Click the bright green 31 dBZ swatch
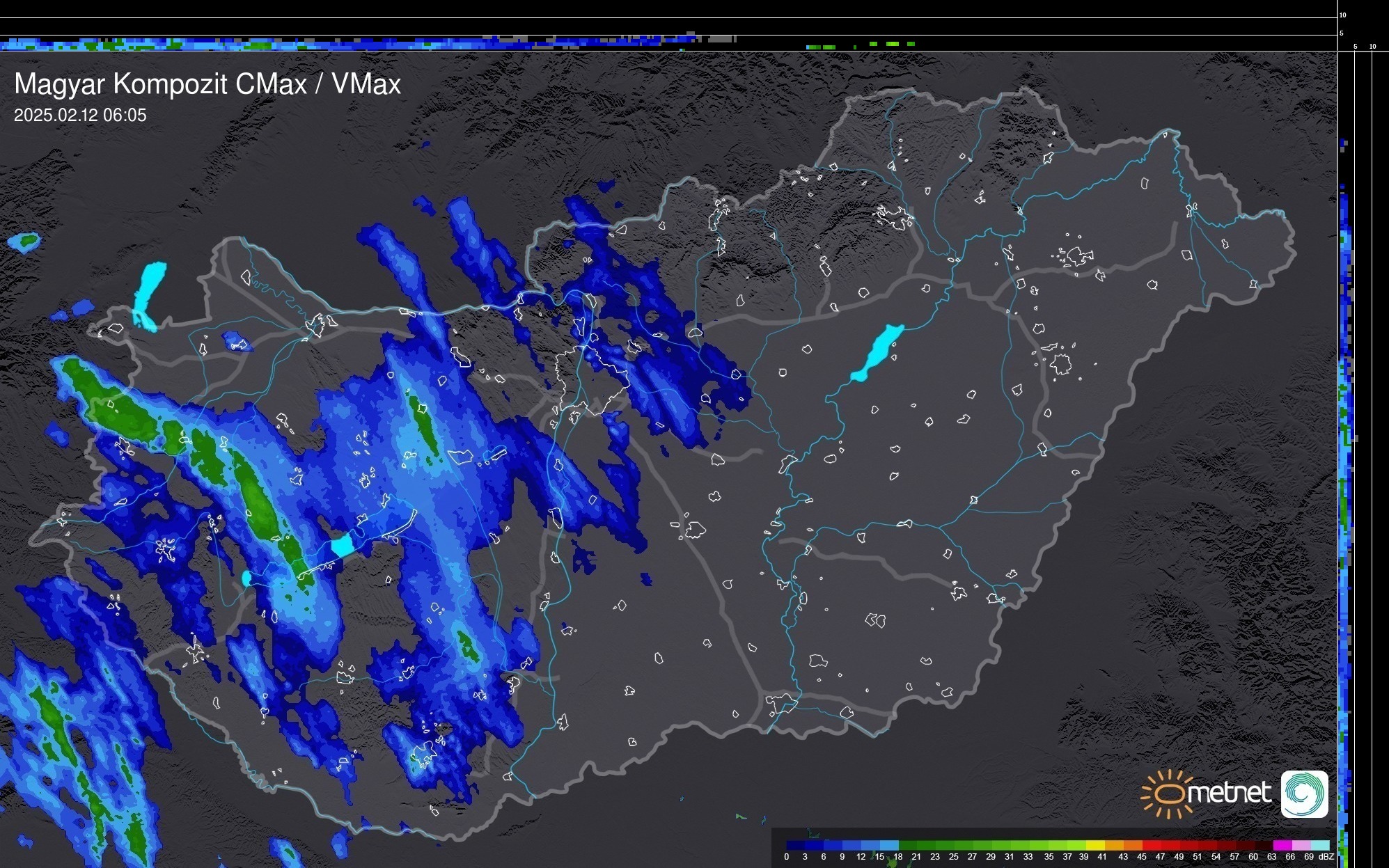1389x868 pixels. pyautogui.click(x=1019, y=845)
